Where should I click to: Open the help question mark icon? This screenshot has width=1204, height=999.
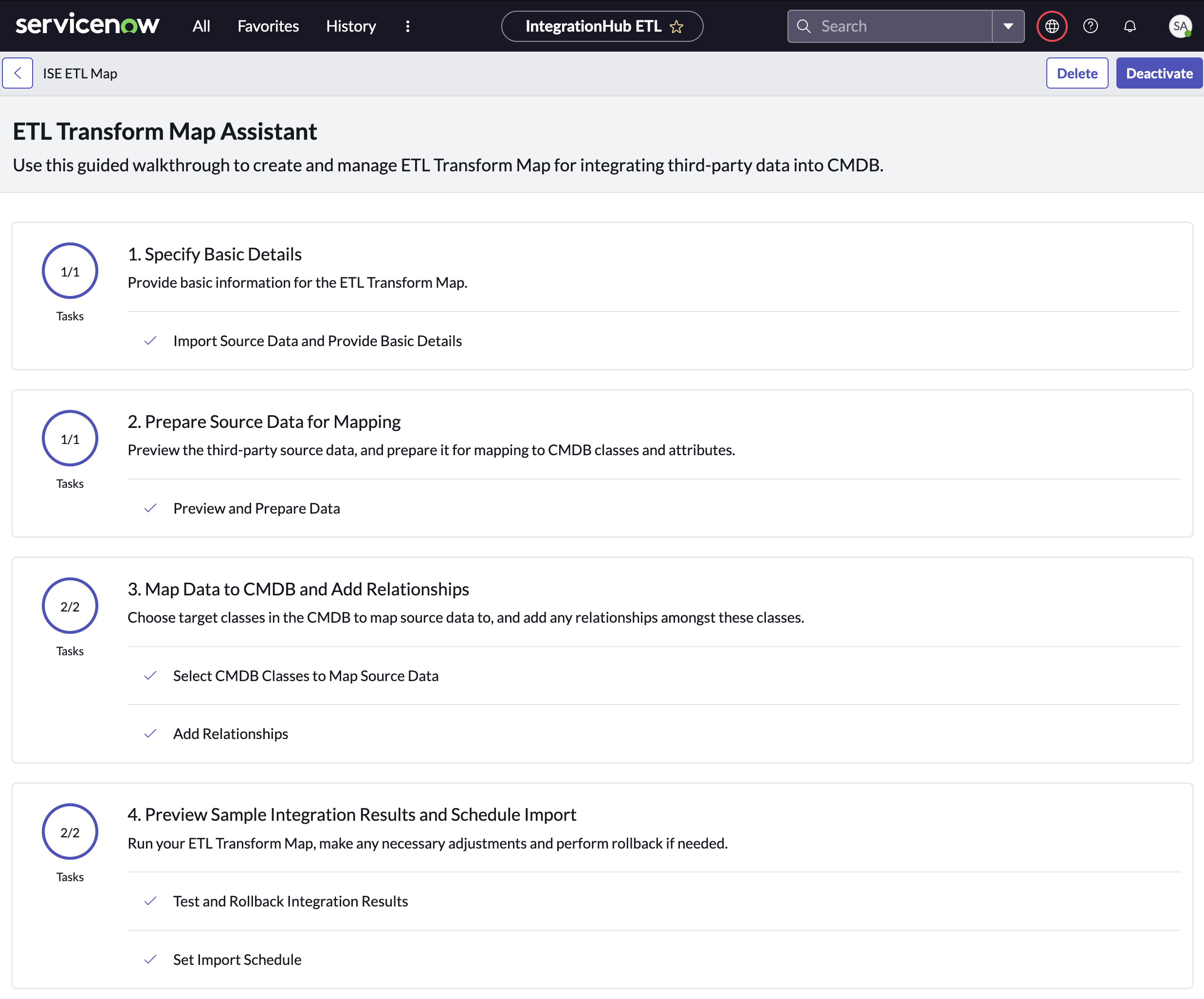[x=1090, y=26]
